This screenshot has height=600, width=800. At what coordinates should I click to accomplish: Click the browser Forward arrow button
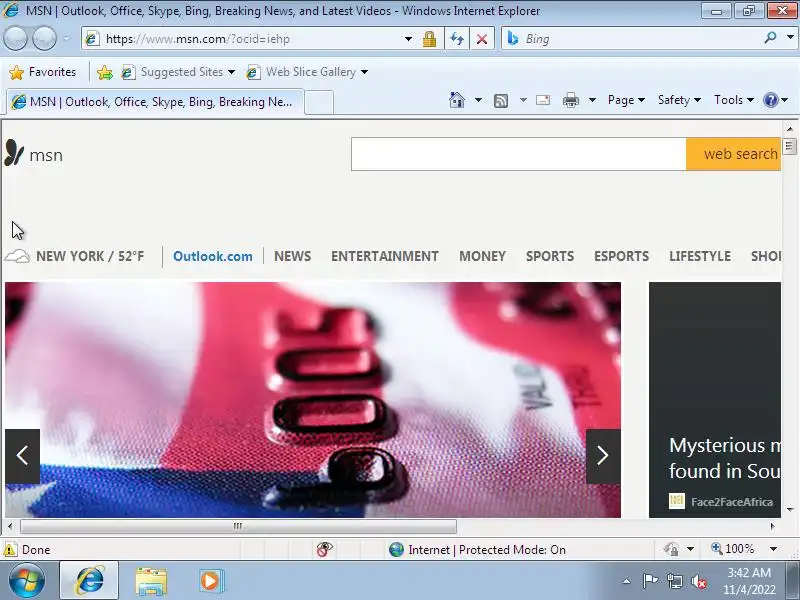44,39
